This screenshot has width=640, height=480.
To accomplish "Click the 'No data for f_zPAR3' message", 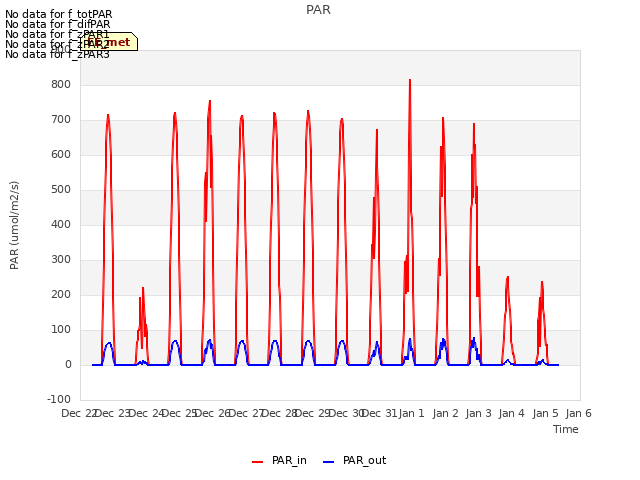I will 57,54.
